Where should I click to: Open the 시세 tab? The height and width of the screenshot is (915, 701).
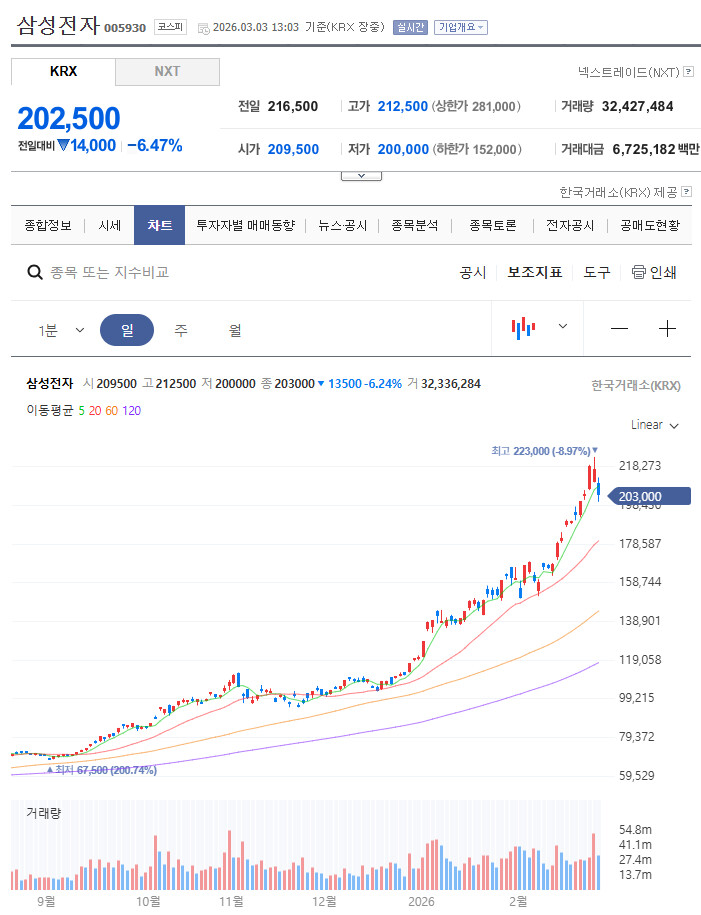(110, 225)
